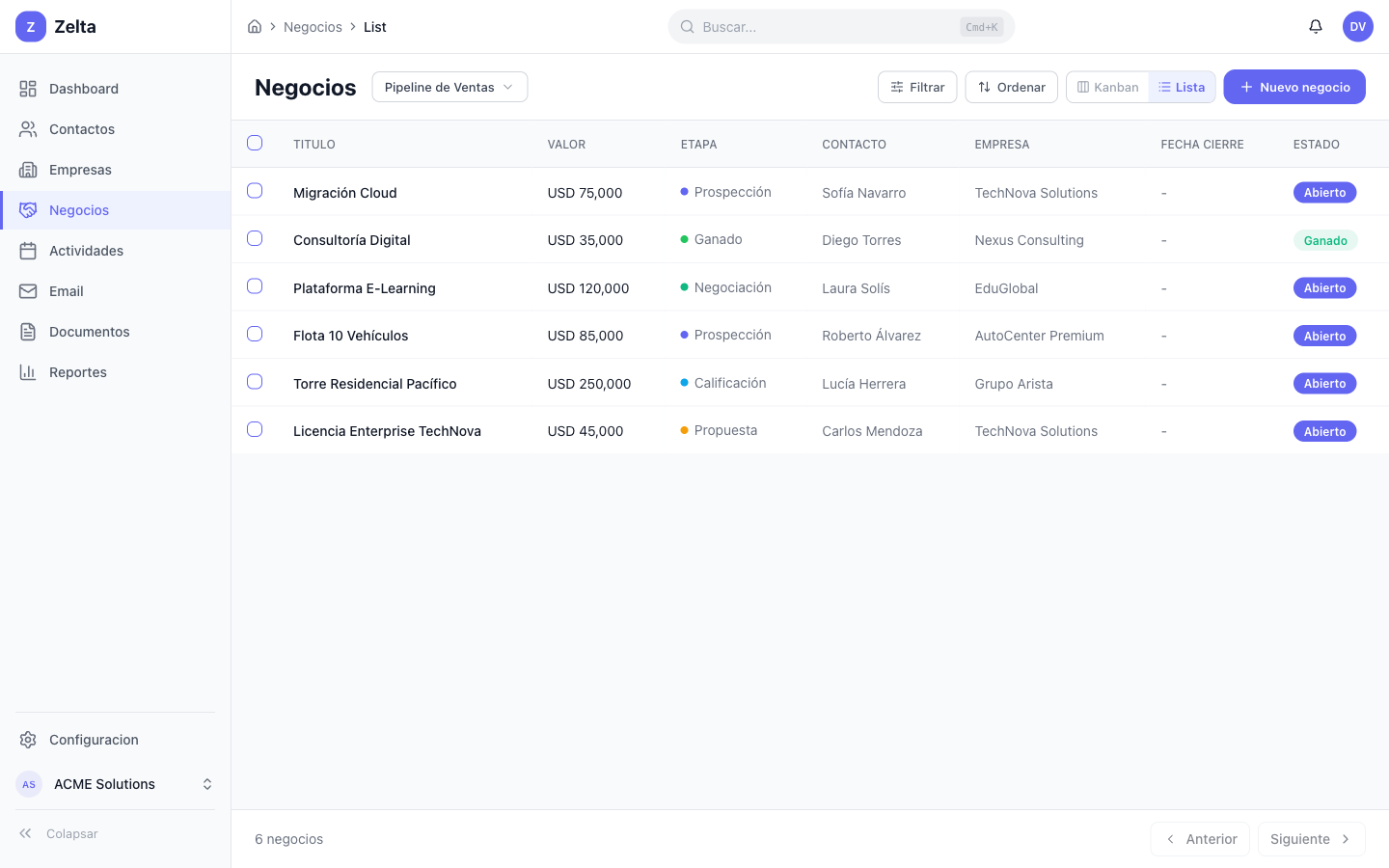
Task: Select the Migración Cloud row checkbox
Action: click(x=255, y=191)
